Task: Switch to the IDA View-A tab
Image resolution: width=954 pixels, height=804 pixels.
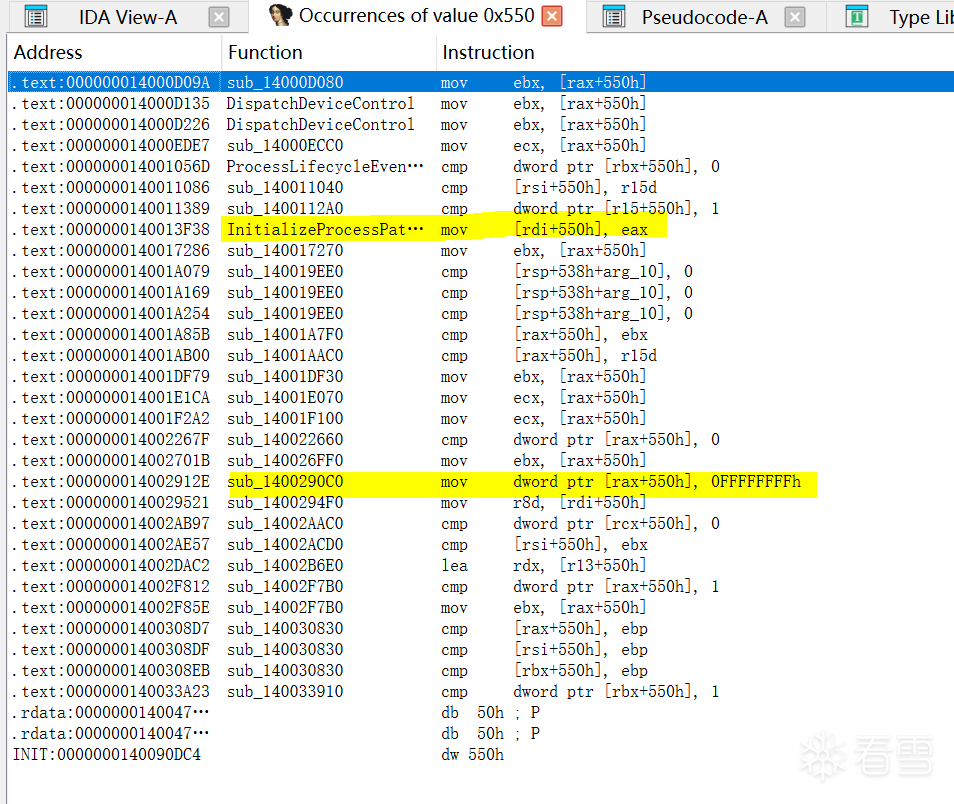Action: [128, 17]
